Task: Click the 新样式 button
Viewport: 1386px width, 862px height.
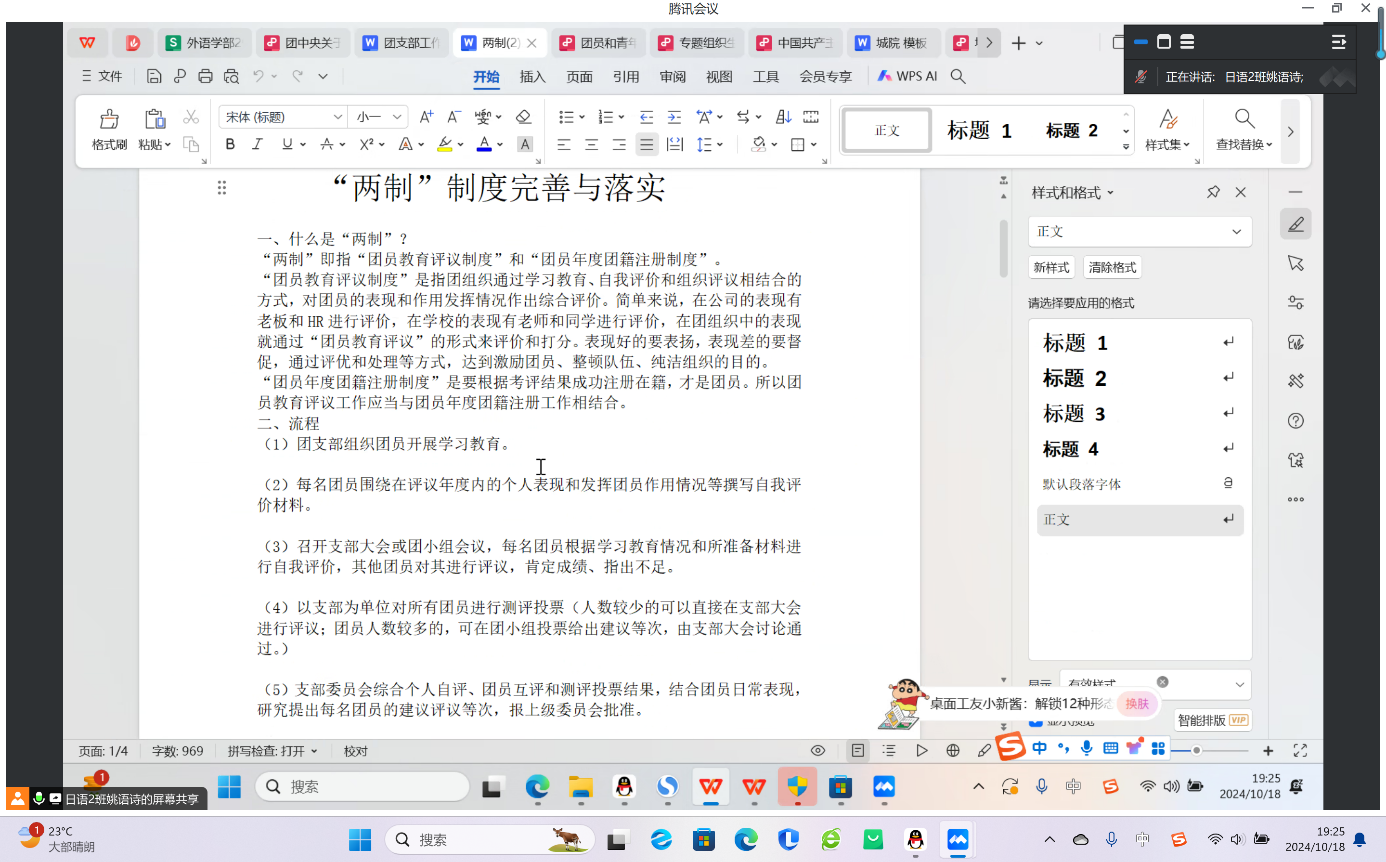Action: [1051, 268]
